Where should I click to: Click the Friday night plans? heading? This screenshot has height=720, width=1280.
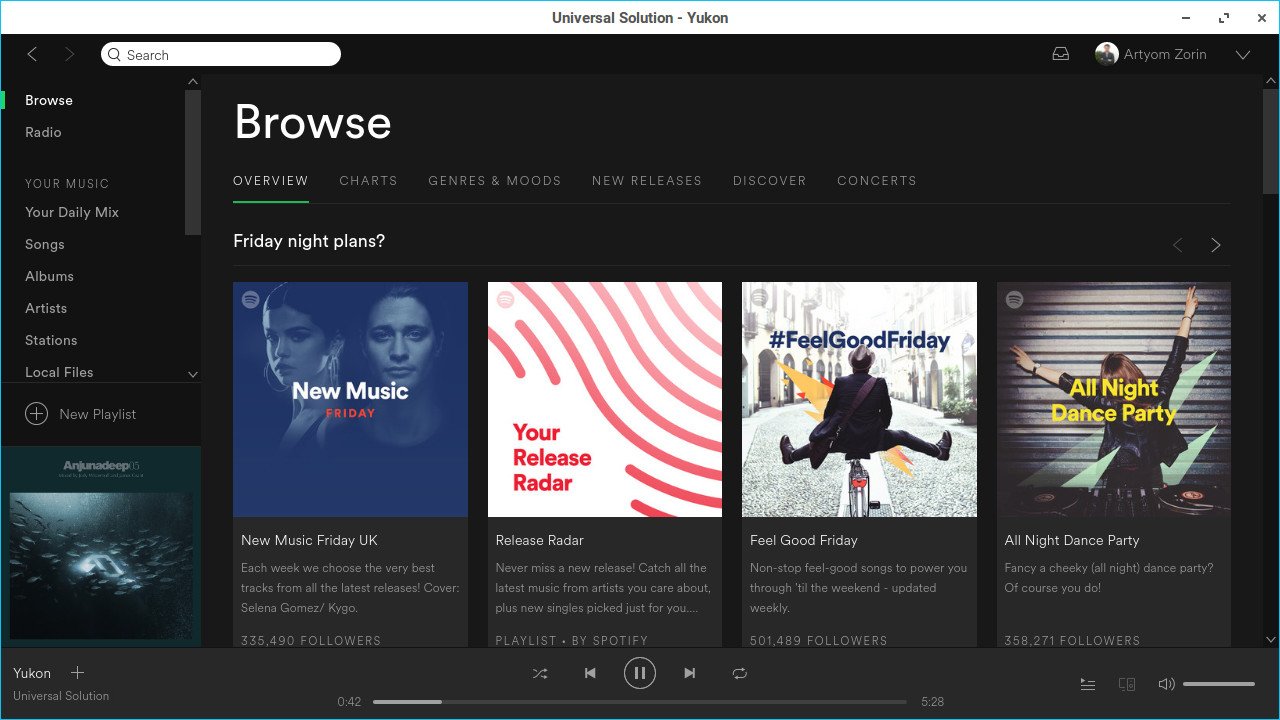309,241
